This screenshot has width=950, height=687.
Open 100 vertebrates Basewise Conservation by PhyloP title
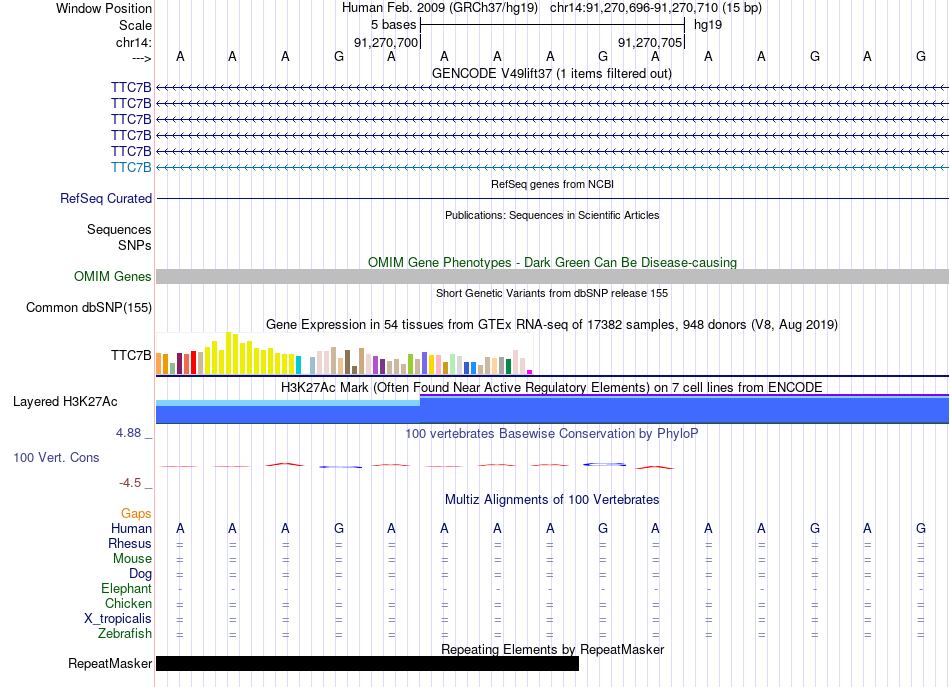552,433
